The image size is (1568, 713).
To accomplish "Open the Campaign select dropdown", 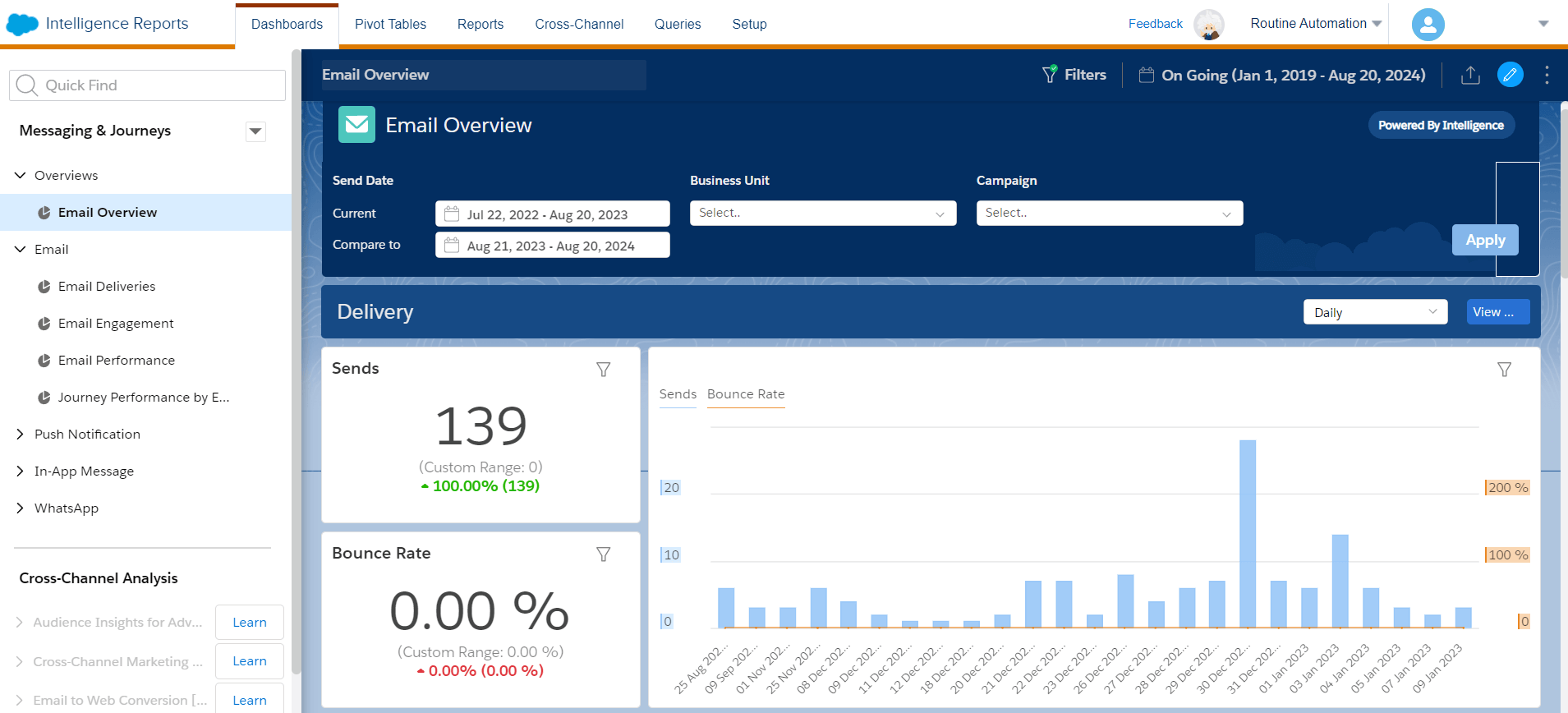I will tap(1110, 213).
